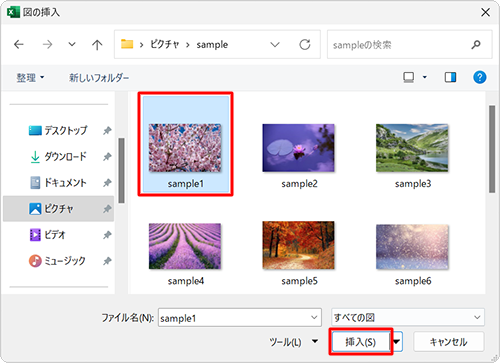500x363 pixels.
Task: Toggle the preview pane
Action: pyautogui.click(x=450, y=77)
